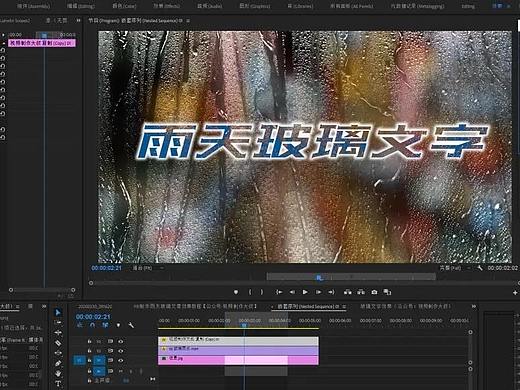Select the pink jpg clip in timeline
520x390 pixels.
[238, 360]
